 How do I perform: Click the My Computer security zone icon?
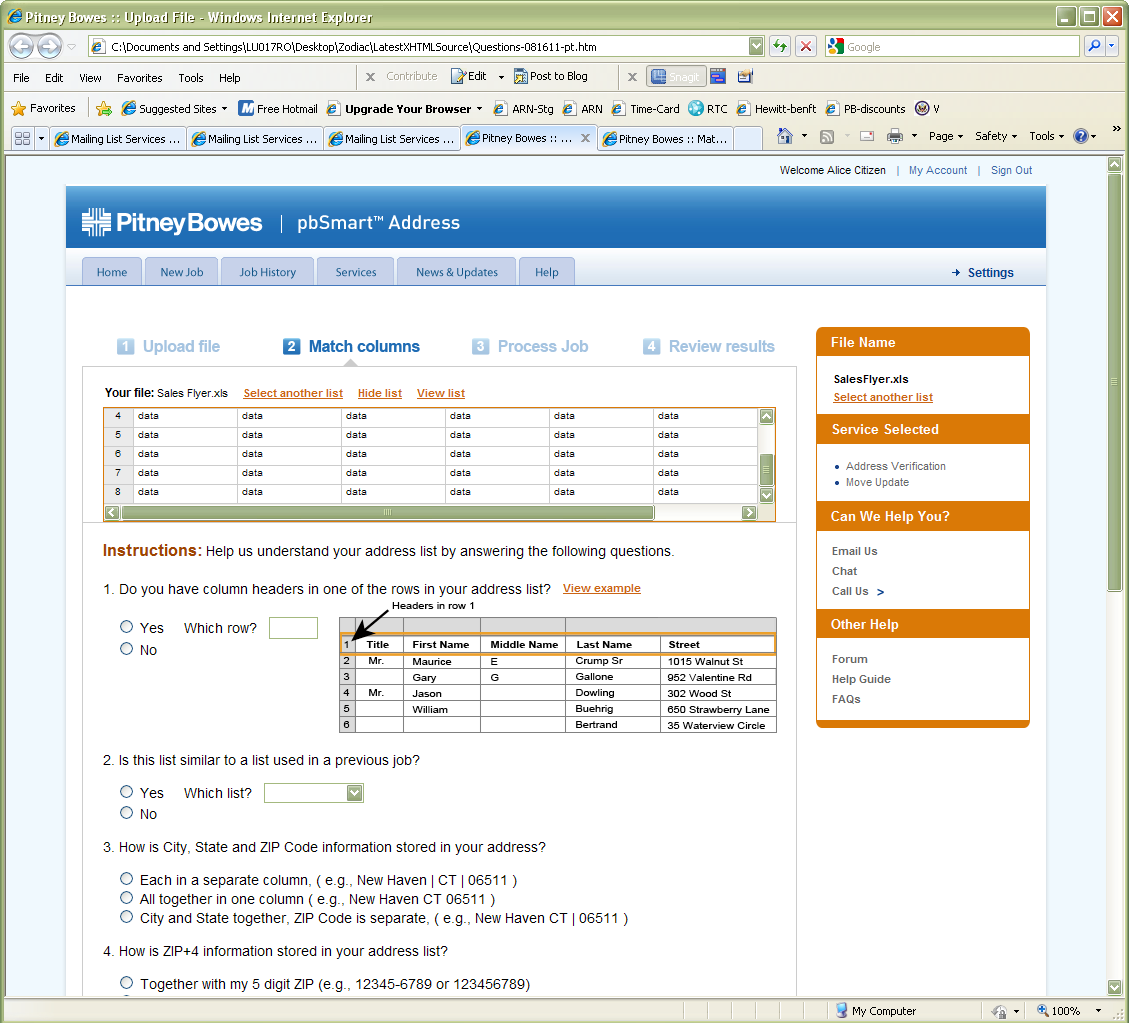click(x=841, y=1011)
